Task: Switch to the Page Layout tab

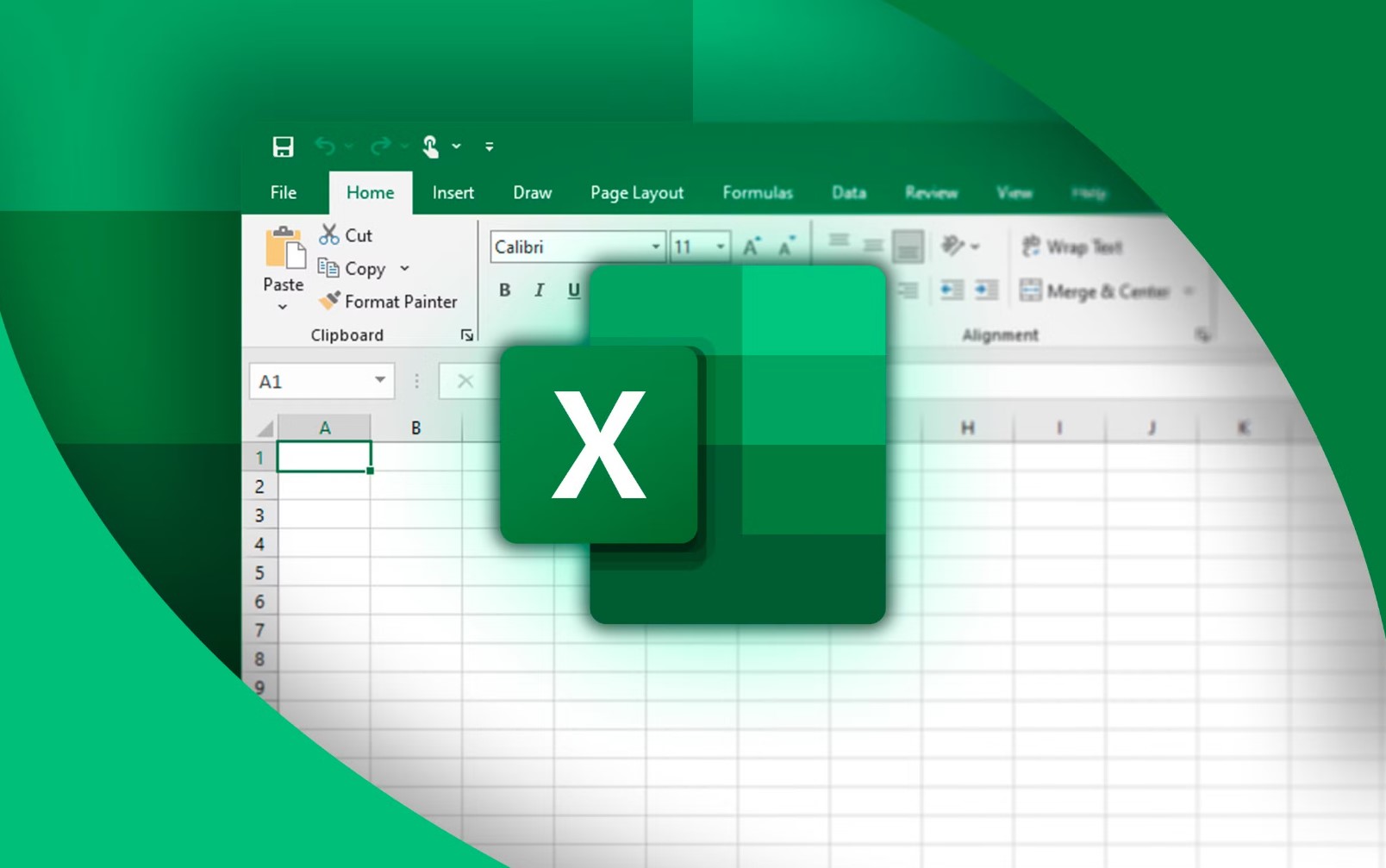Action: coord(636,193)
